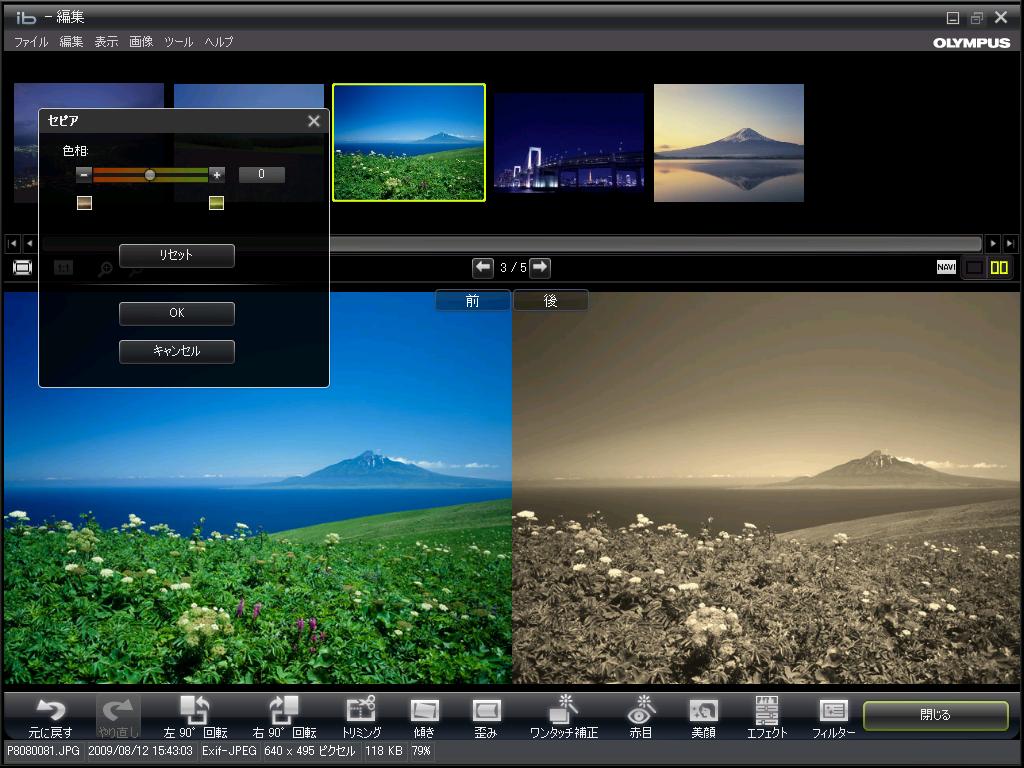This screenshot has width=1024, height=768.
Task: Open the 歪み distortion correction tool
Action: pyautogui.click(x=486, y=716)
